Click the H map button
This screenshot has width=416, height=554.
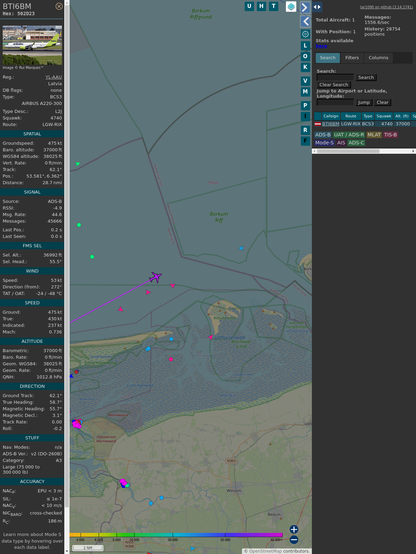pos(261,6)
